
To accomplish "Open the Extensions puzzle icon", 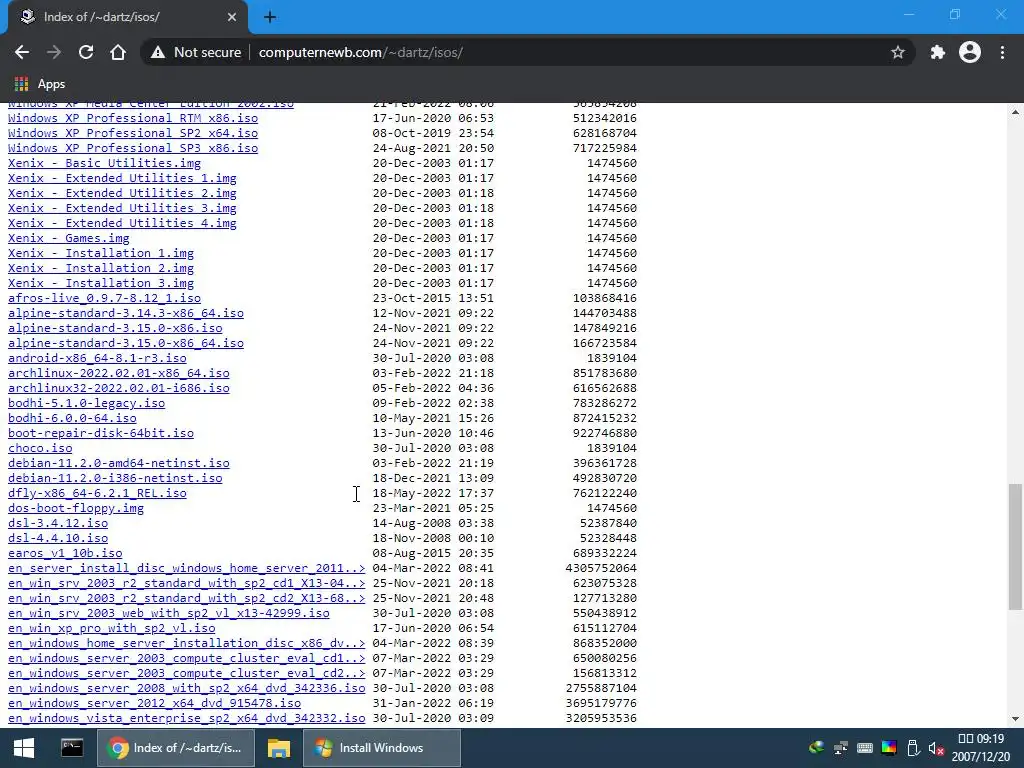I will (x=938, y=52).
